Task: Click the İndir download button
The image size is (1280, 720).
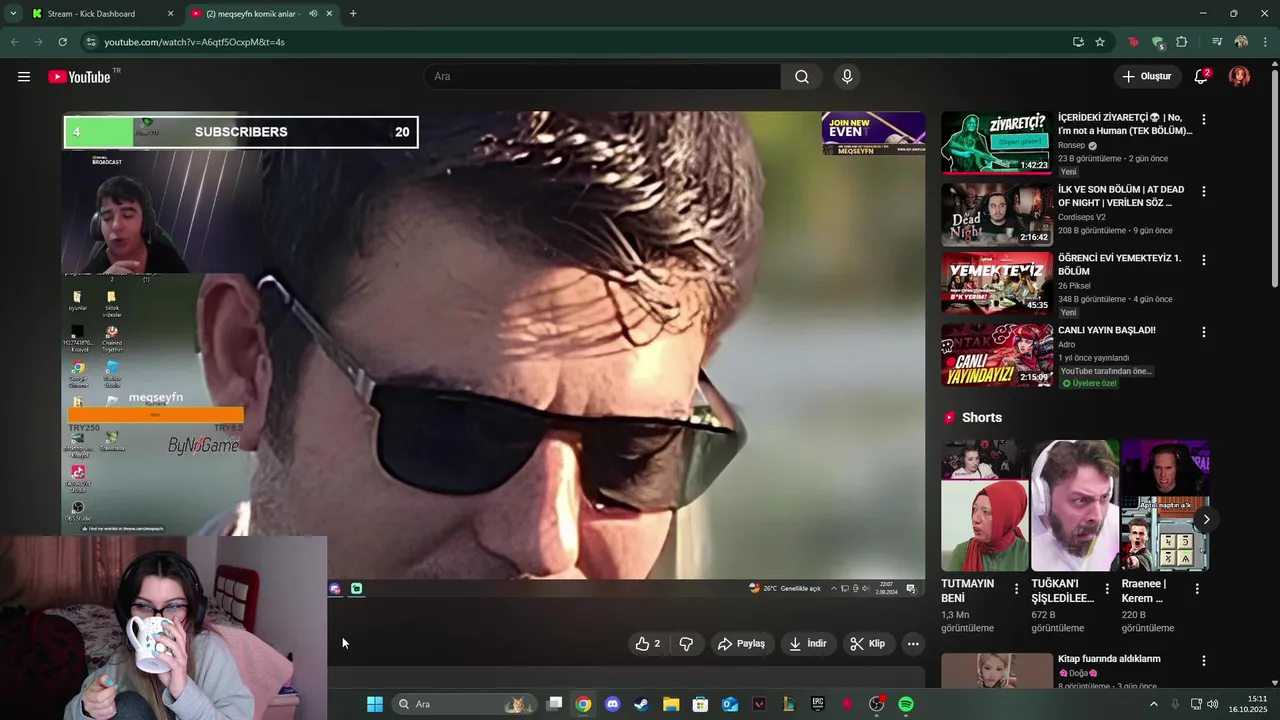Action: (808, 644)
